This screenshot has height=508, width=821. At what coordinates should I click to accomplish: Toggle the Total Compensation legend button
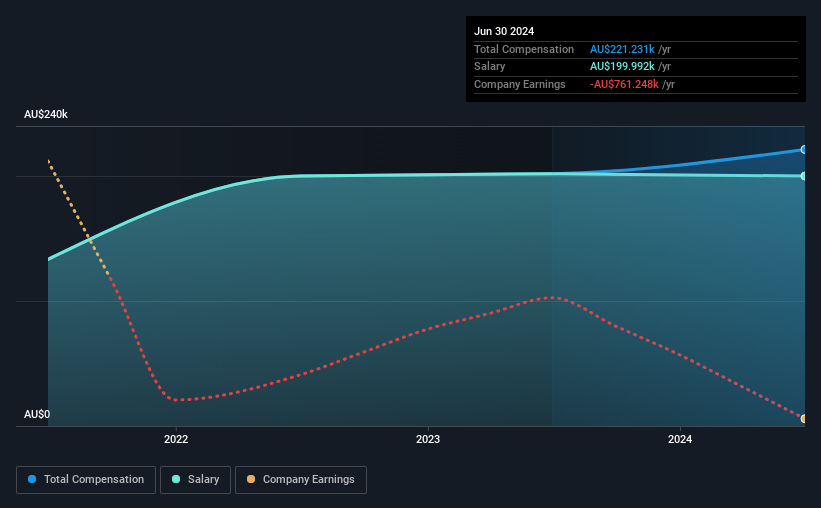point(86,480)
